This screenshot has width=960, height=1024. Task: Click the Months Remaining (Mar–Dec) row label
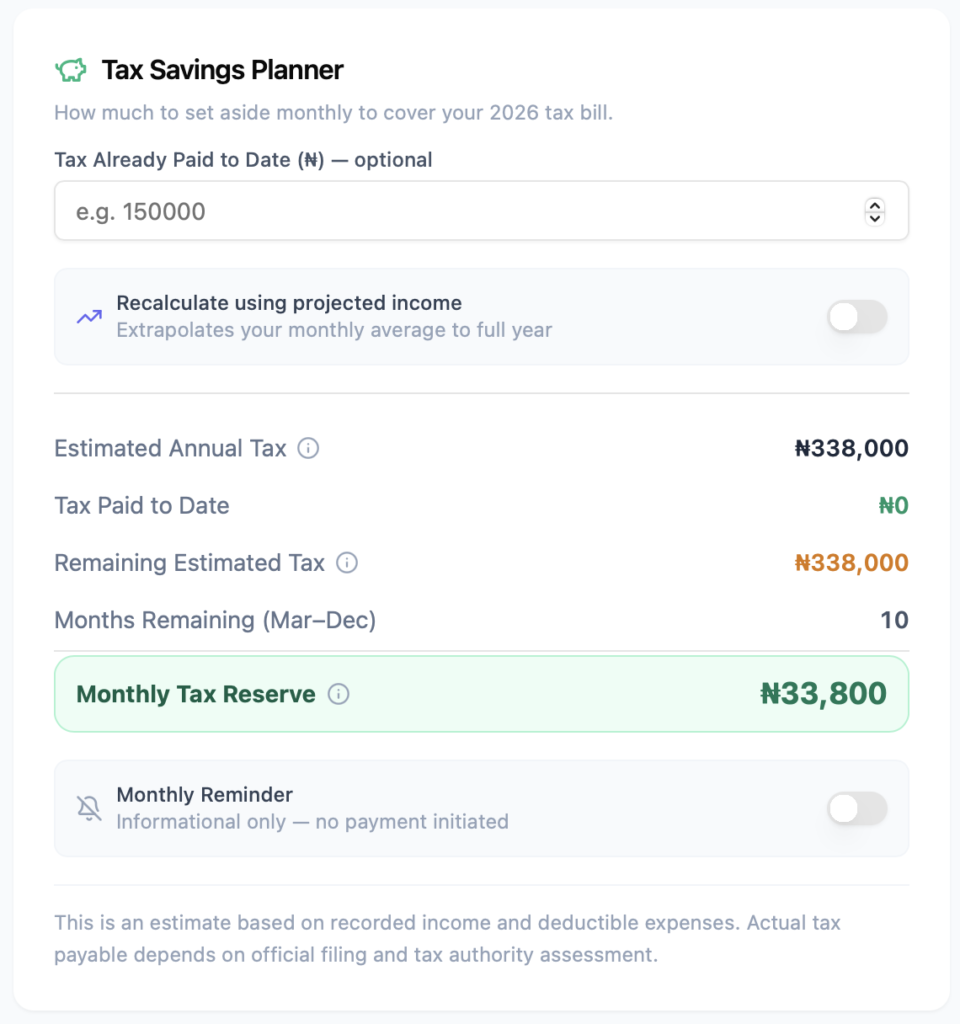[x=215, y=621]
